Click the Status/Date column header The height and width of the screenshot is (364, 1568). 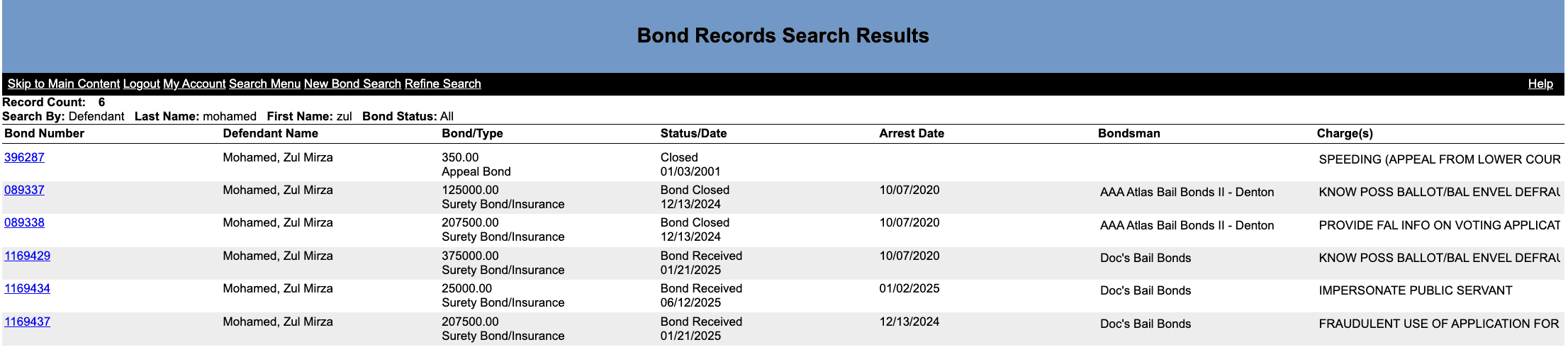(x=693, y=133)
